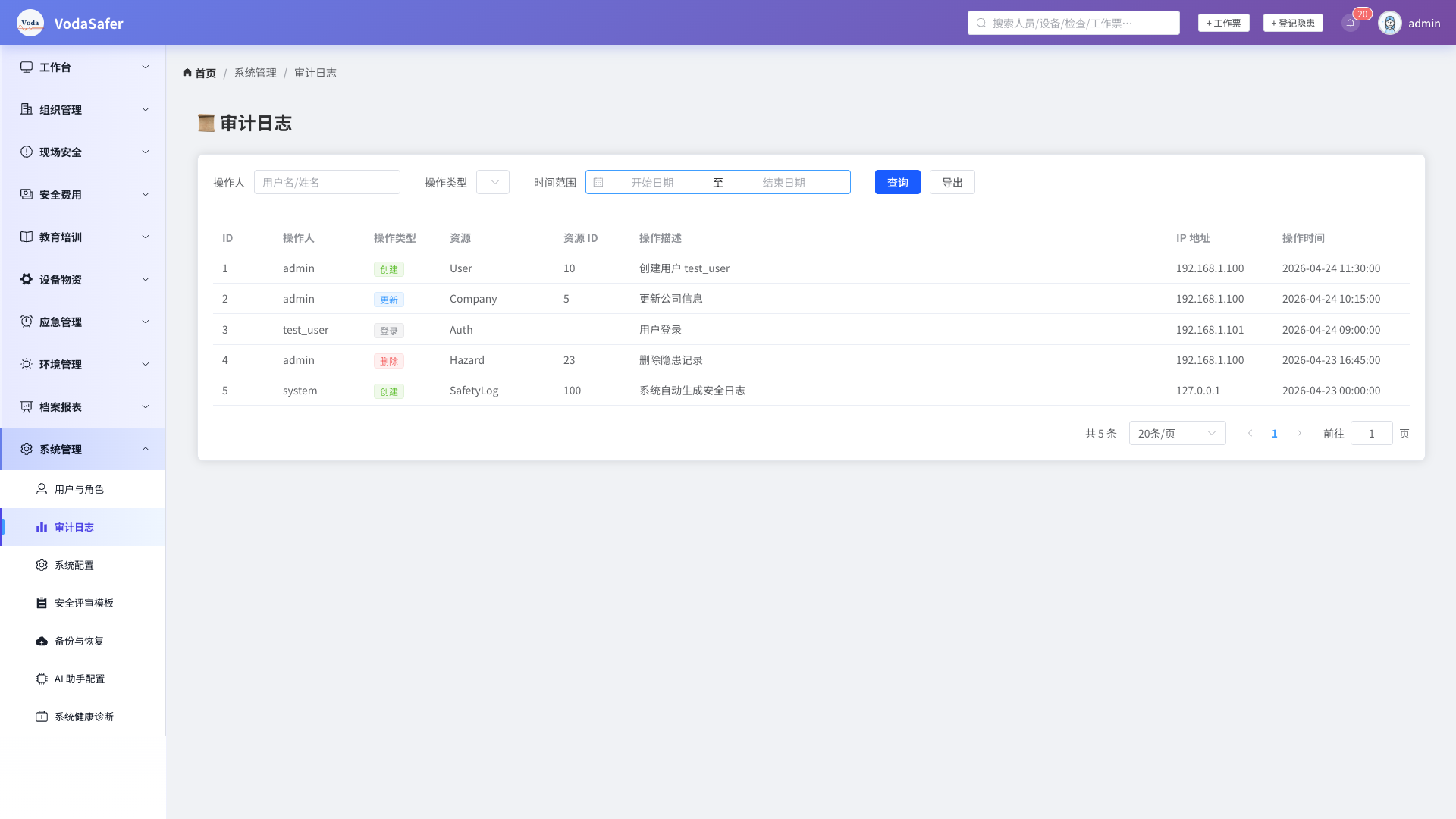Click the + 工作票 button
The image size is (1456, 819).
[1224, 23]
